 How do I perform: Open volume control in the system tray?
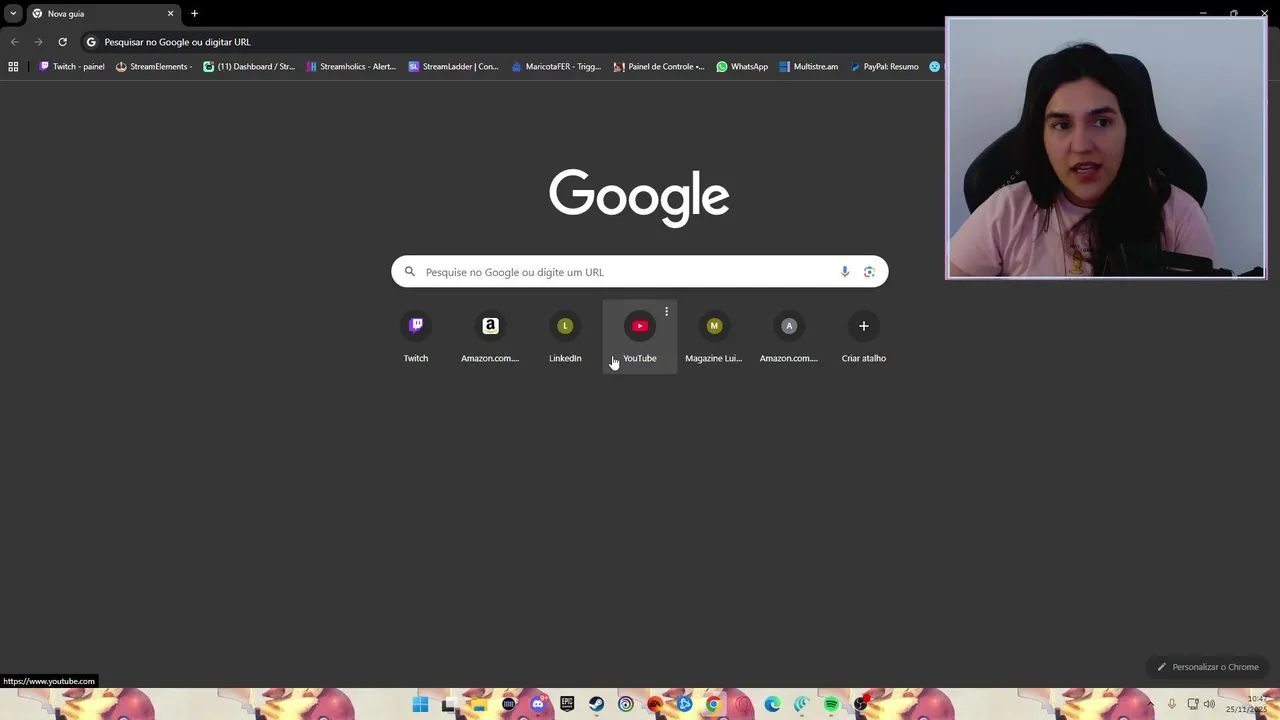[1209, 704]
